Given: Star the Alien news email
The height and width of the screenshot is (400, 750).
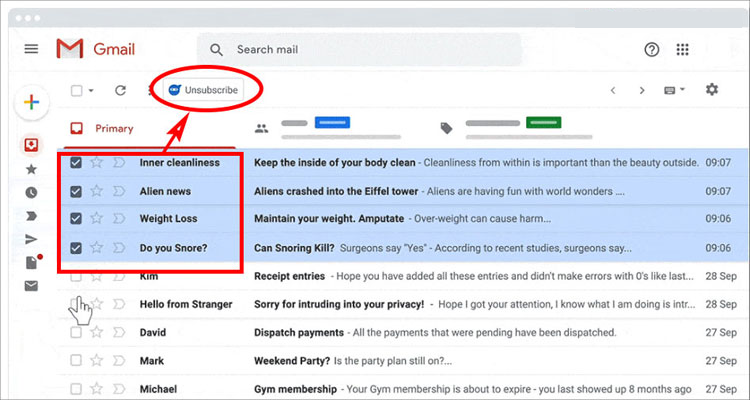Looking at the screenshot, I should point(97,191).
